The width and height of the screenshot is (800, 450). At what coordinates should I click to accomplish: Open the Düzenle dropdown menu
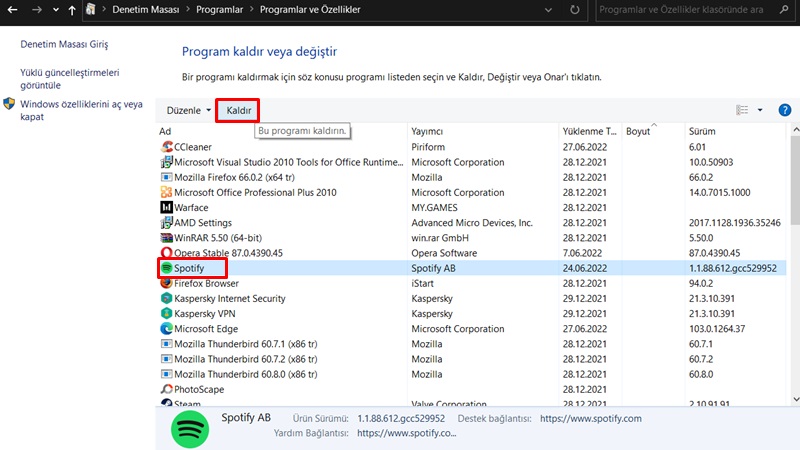[188, 110]
